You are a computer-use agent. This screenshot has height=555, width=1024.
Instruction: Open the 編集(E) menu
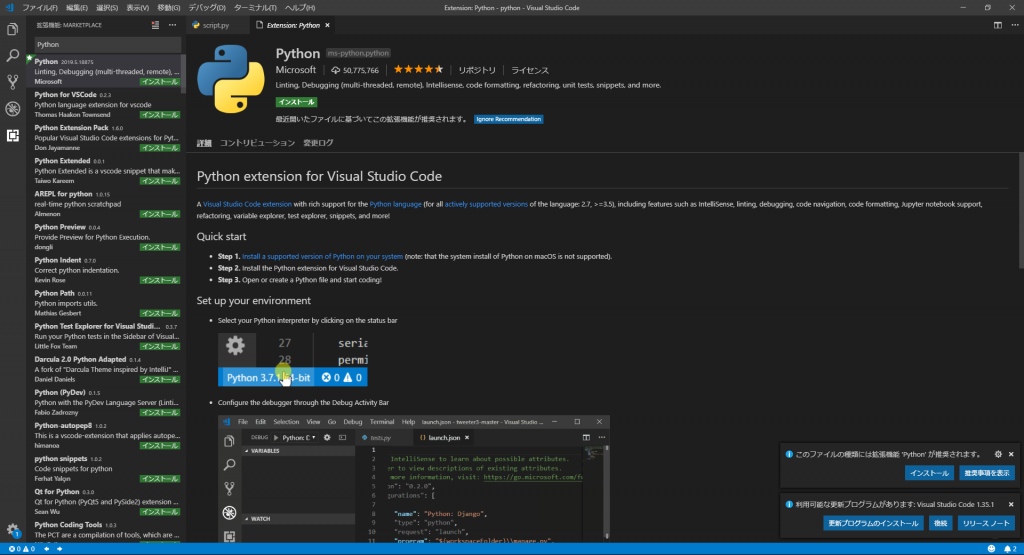point(76,8)
